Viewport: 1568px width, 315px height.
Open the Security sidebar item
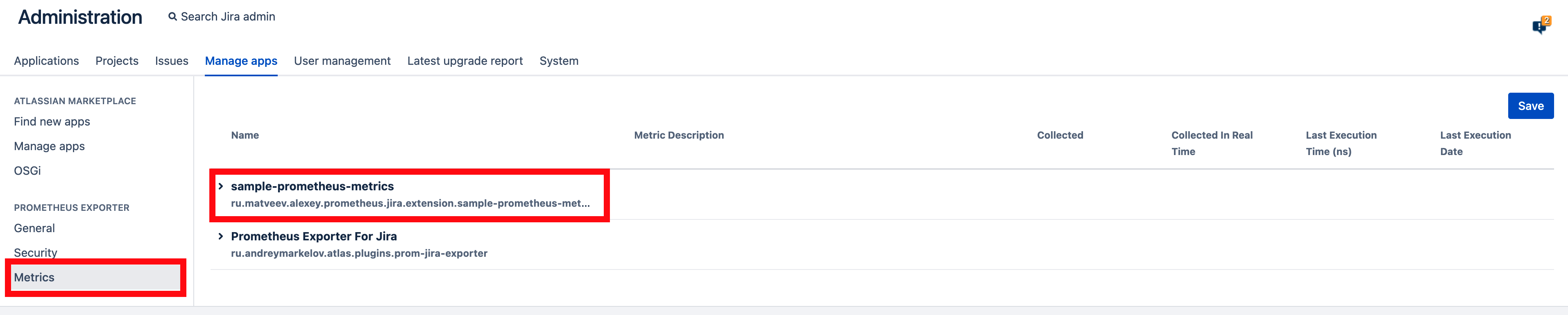tap(35, 252)
